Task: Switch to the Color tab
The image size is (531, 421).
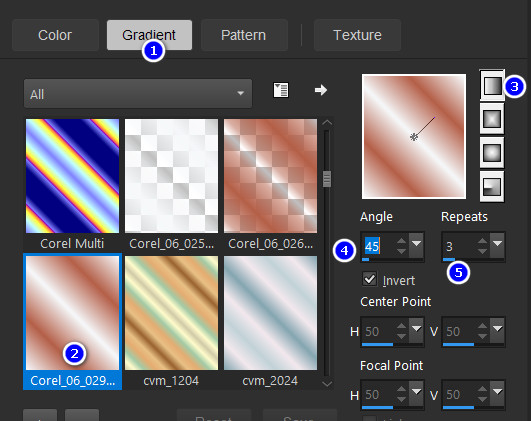Action: [x=55, y=35]
